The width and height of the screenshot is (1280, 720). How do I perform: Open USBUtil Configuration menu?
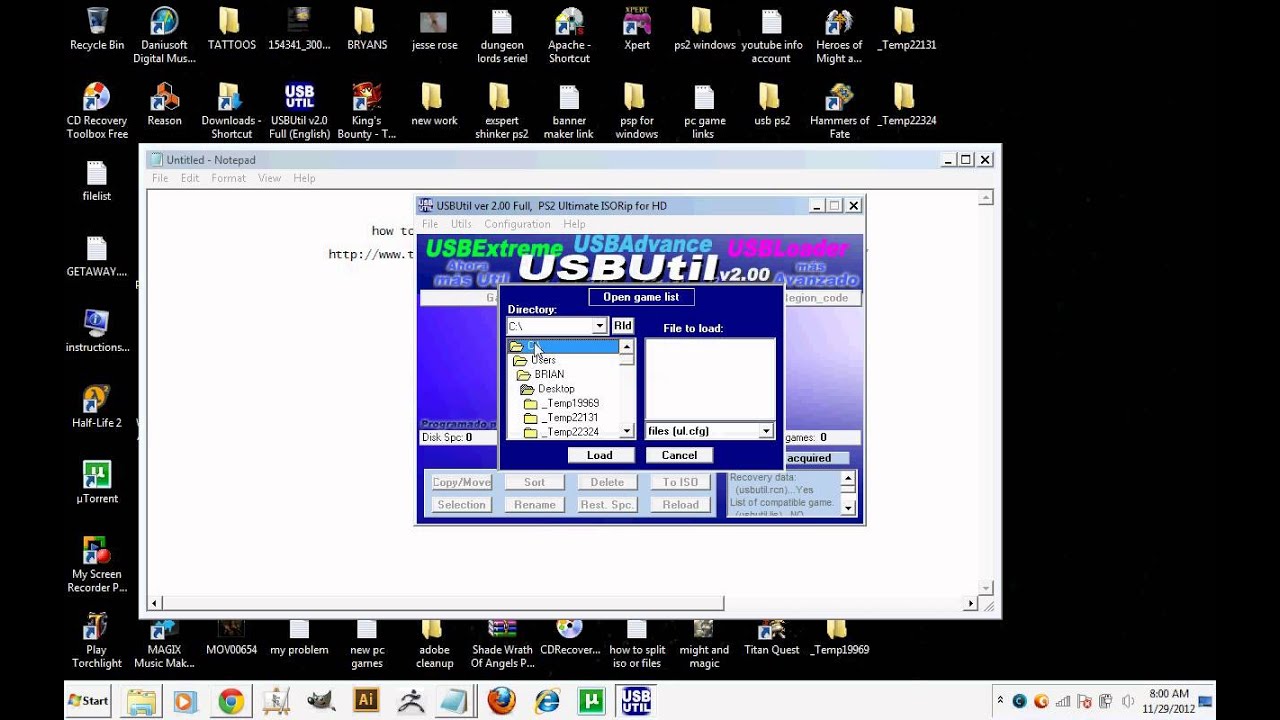pyautogui.click(x=517, y=224)
